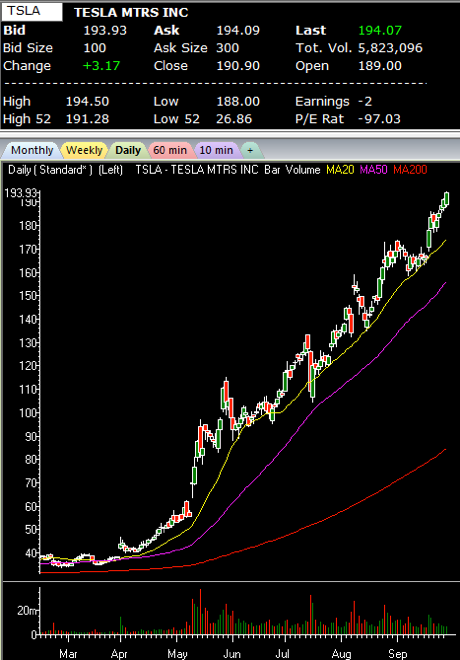This screenshot has width=460, height=660.
Task: Click the MA20 indicator label
Action: (340, 170)
